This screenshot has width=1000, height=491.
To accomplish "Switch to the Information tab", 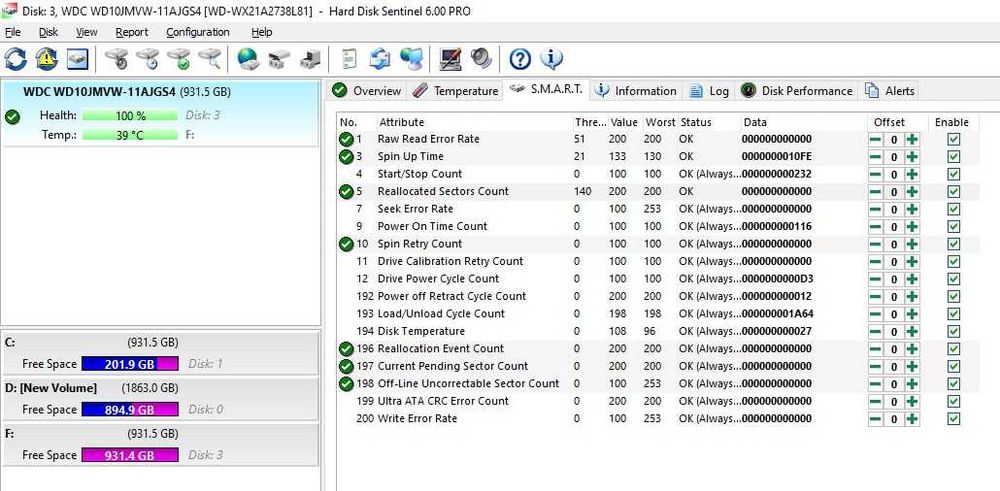I will [636, 91].
